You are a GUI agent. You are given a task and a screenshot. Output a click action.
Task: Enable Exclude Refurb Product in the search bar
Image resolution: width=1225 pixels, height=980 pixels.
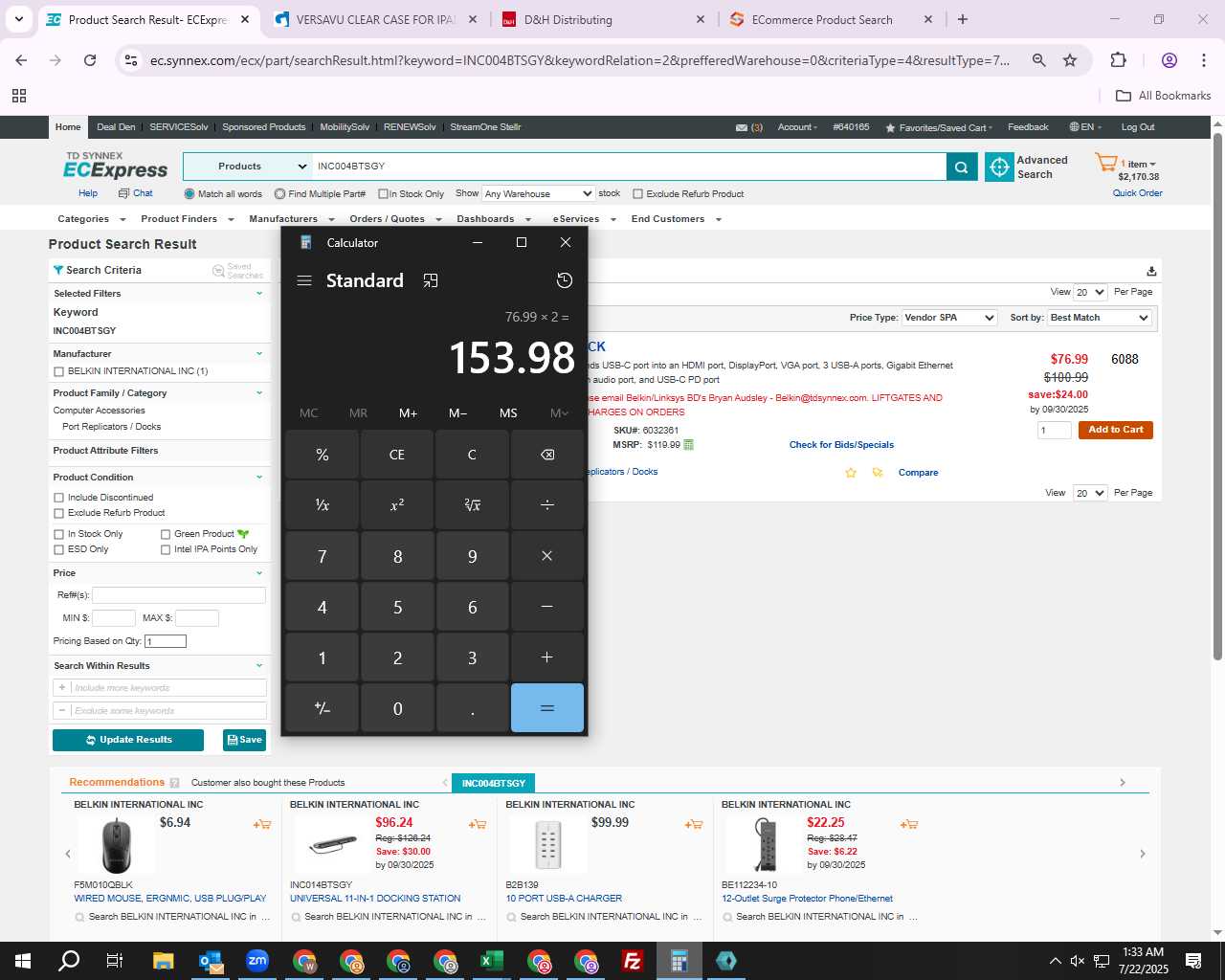(x=638, y=194)
